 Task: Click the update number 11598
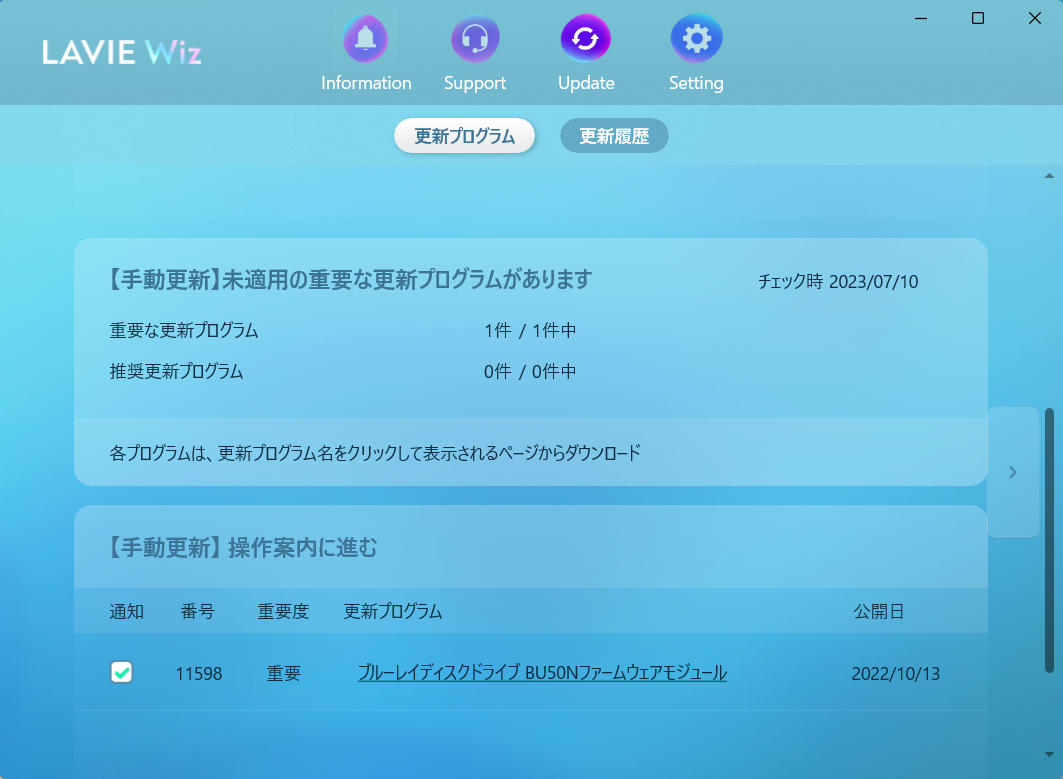click(199, 673)
